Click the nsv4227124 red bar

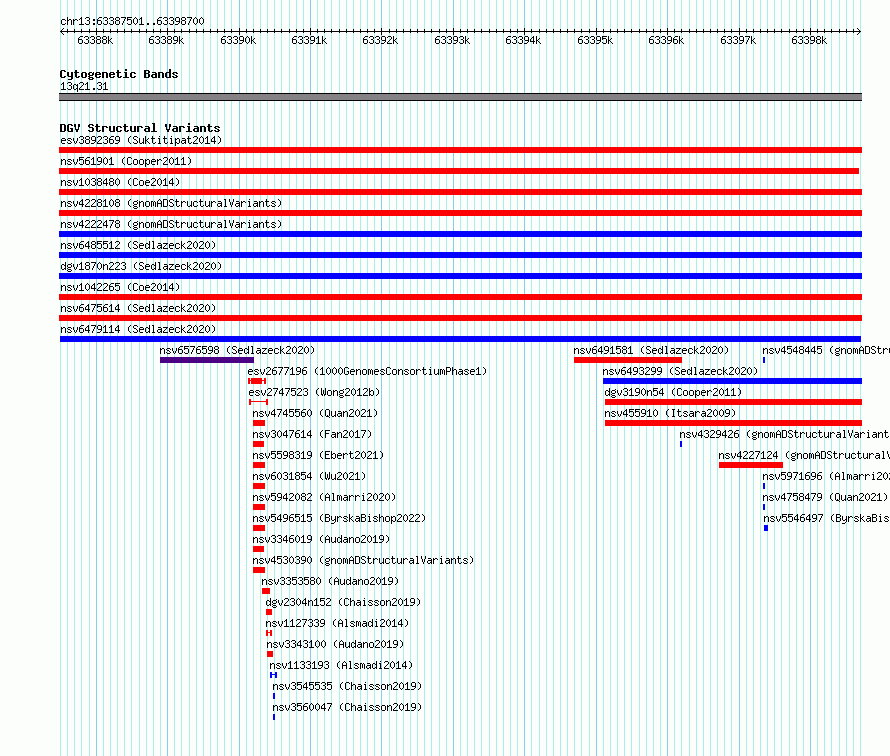pos(751,465)
